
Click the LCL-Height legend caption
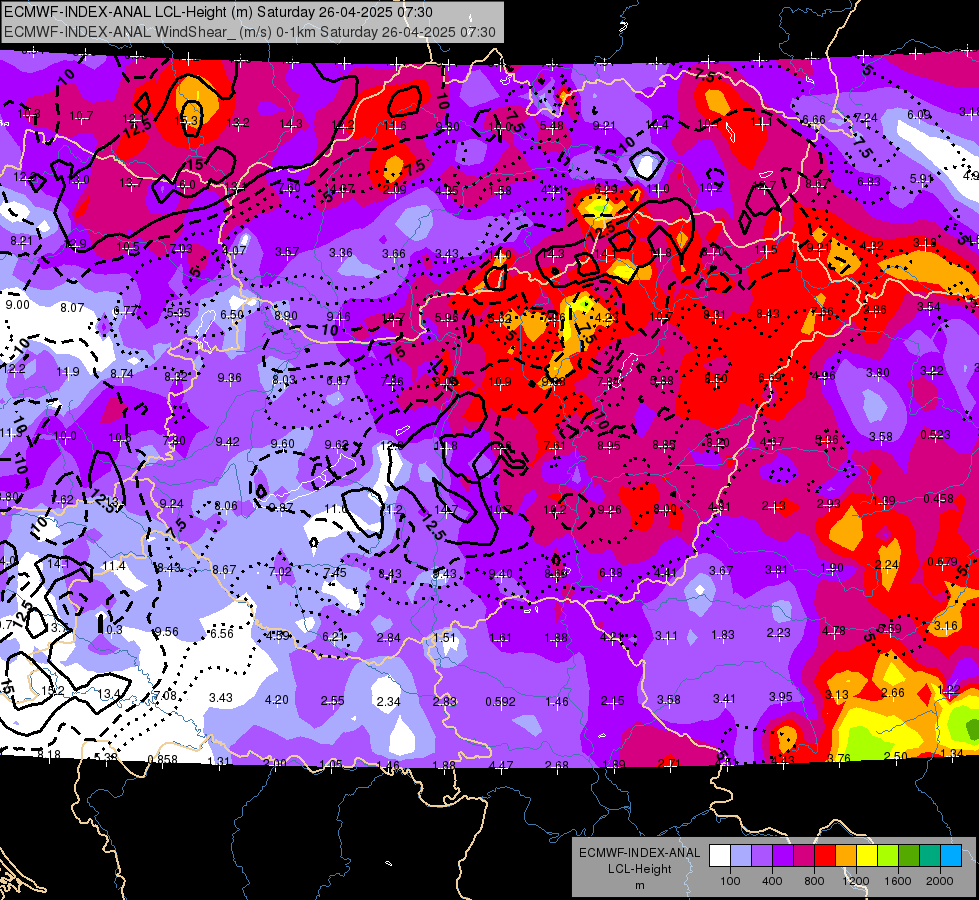click(639, 869)
